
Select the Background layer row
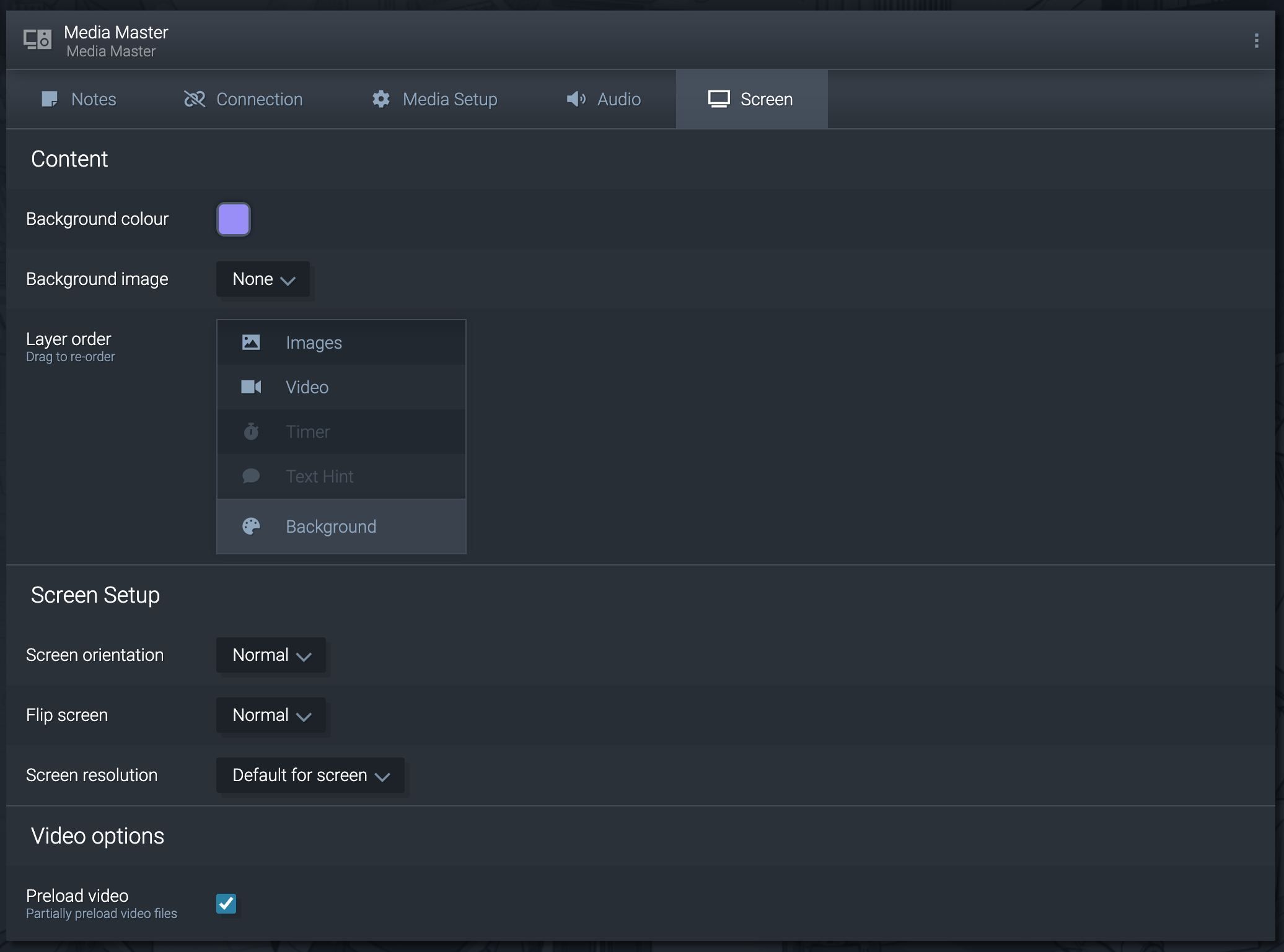pyautogui.click(x=341, y=526)
